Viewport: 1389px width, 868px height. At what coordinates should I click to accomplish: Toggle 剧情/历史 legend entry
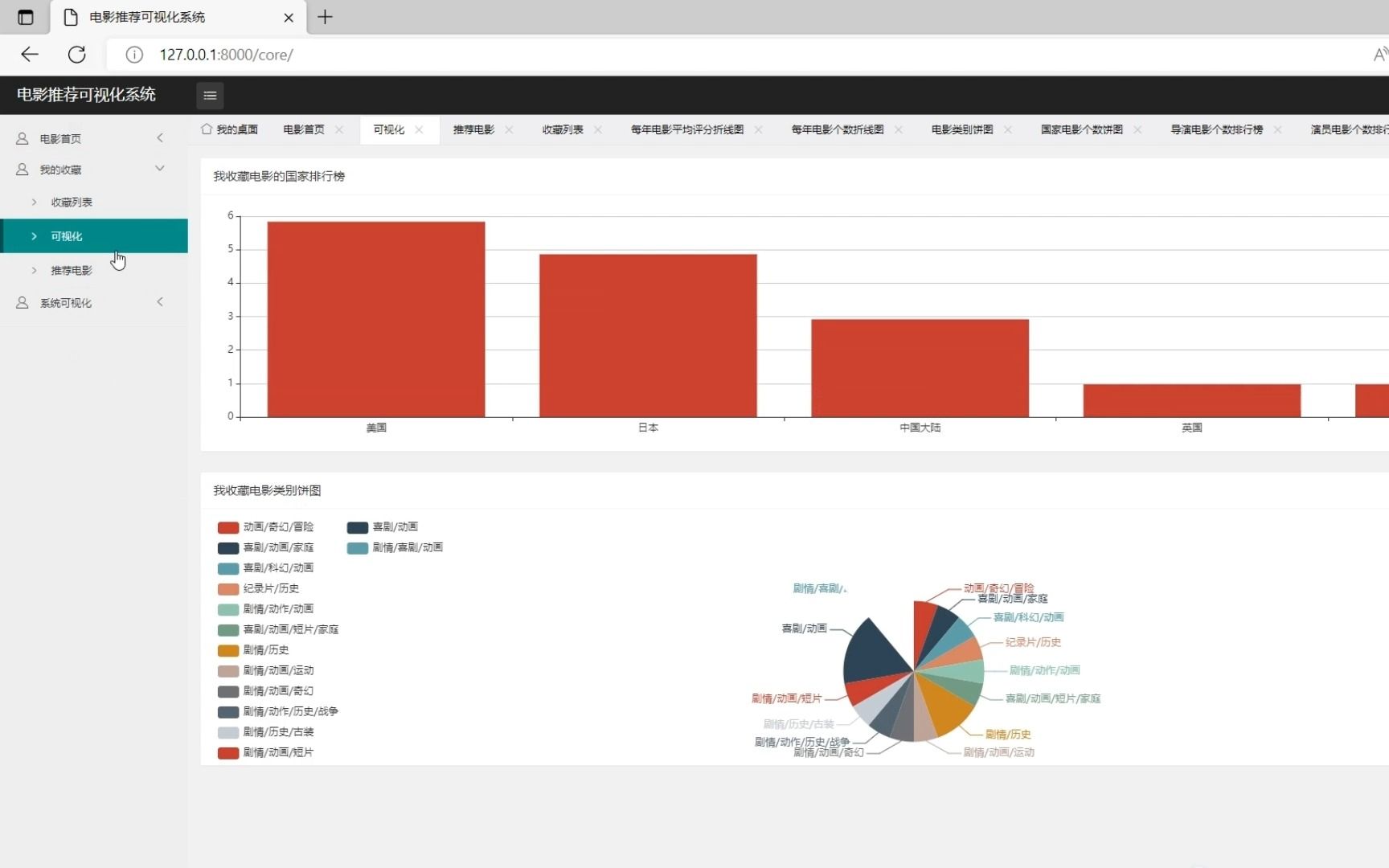tap(253, 650)
